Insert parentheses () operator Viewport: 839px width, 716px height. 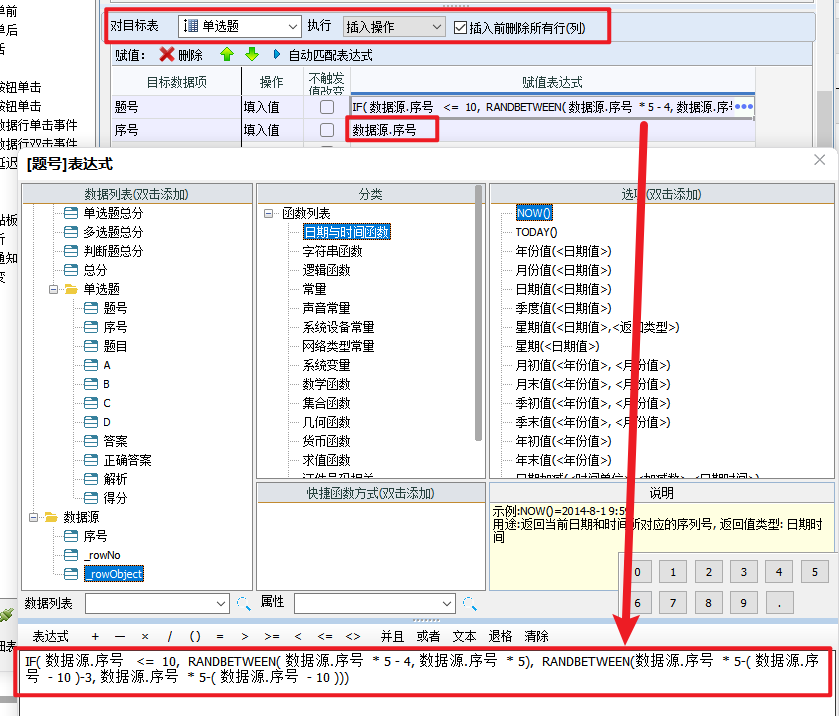pos(195,636)
